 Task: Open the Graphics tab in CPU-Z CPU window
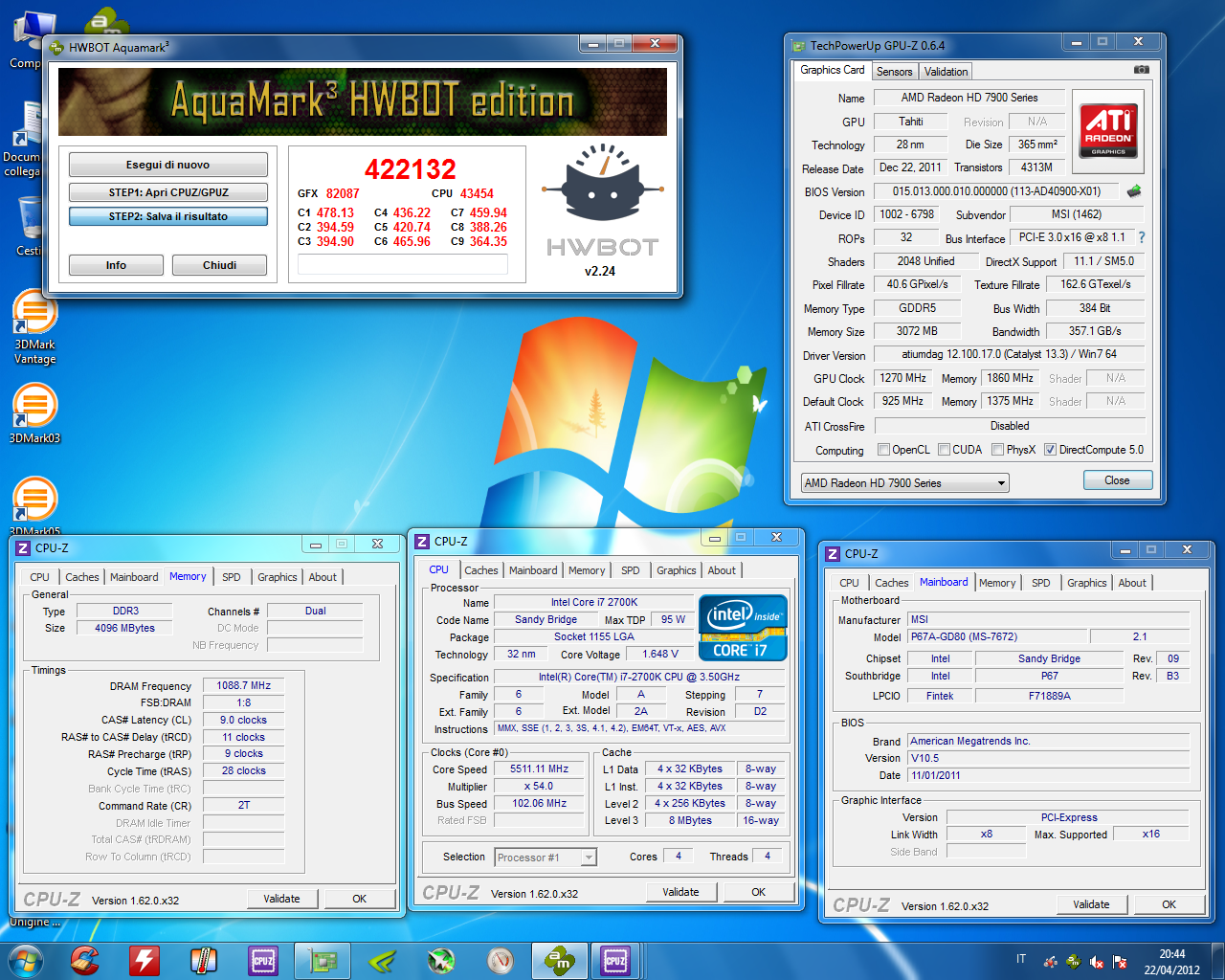click(x=676, y=570)
